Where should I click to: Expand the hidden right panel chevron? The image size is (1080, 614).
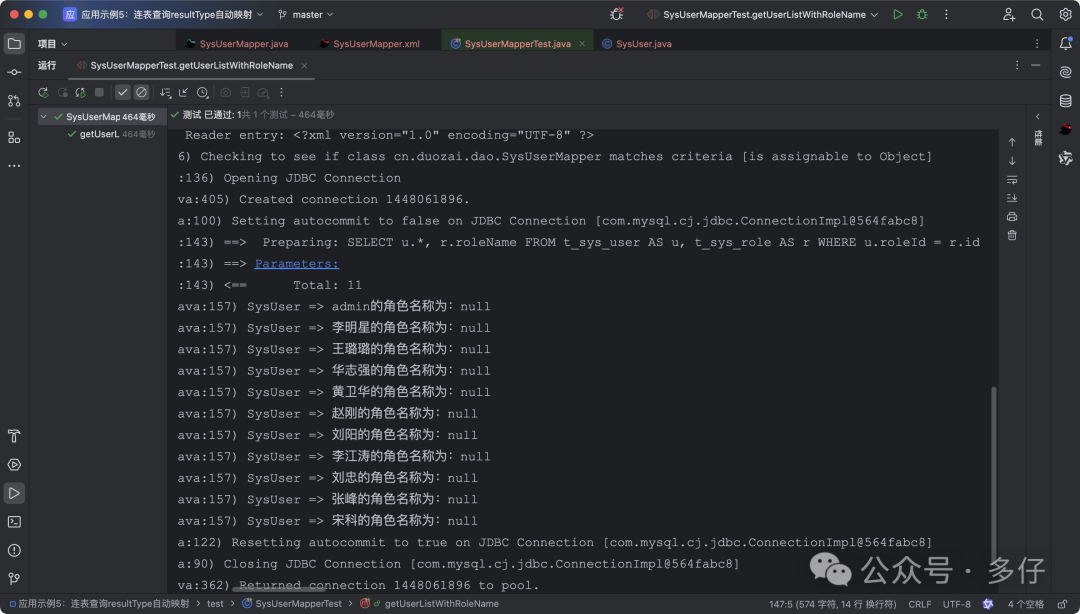[1037, 116]
